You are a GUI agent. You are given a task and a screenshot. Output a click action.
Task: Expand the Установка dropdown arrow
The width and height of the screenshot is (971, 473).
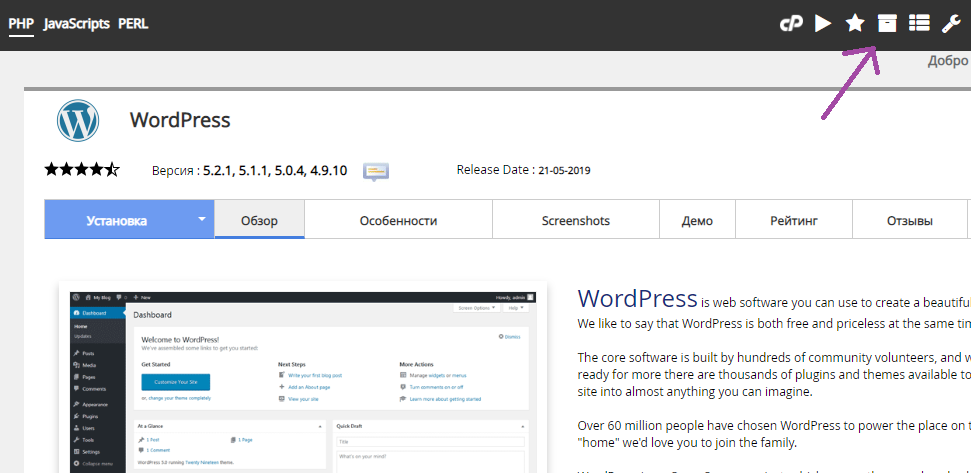(x=201, y=219)
